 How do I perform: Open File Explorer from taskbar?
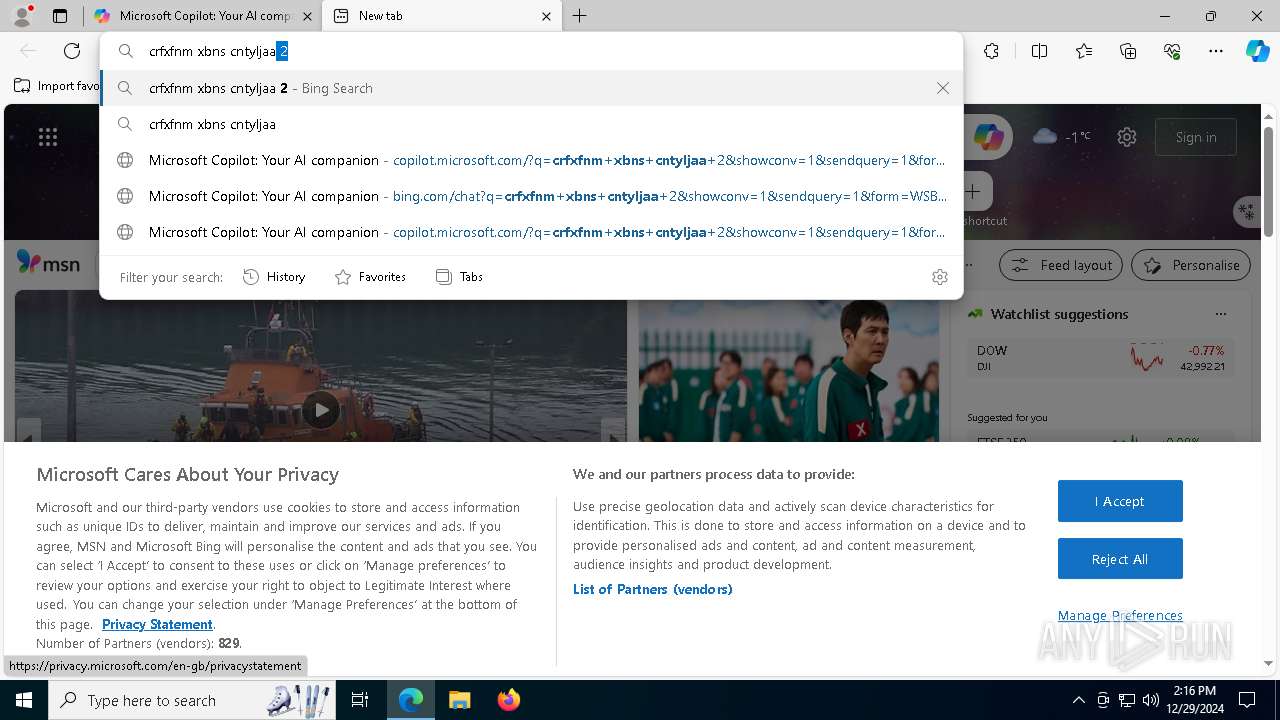coord(459,700)
